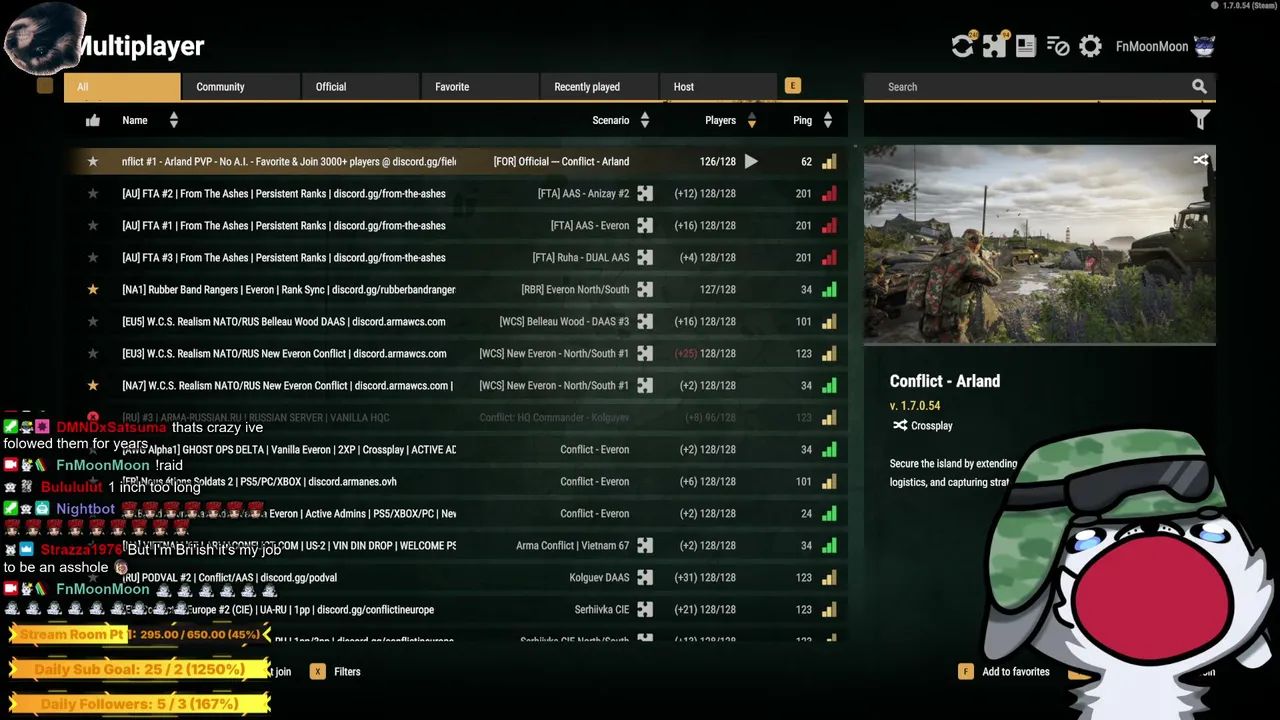Sort servers by Name using sort arrows
1280x720 pixels.
pos(173,120)
